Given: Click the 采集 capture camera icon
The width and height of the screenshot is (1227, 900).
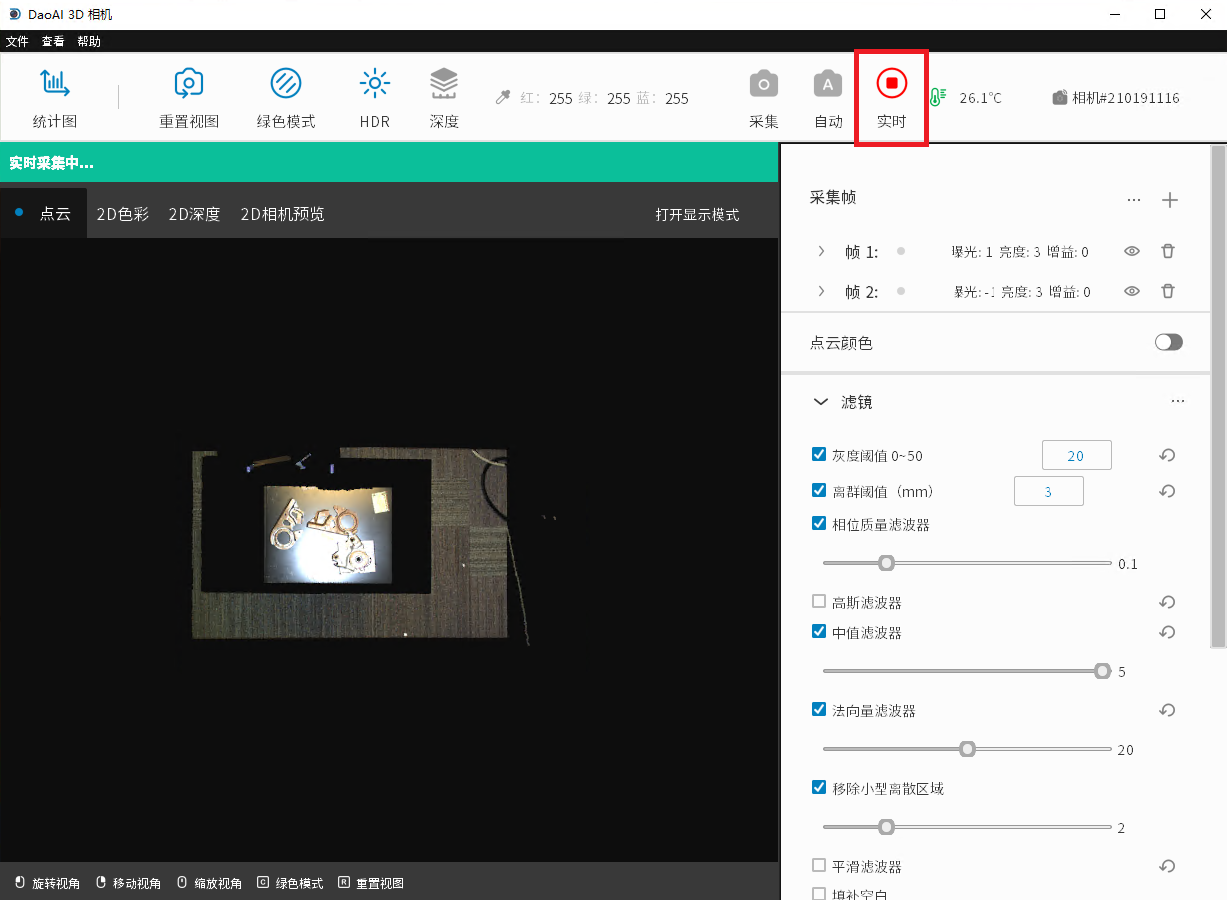Looking at the screenshot, I should click(764, 85).
